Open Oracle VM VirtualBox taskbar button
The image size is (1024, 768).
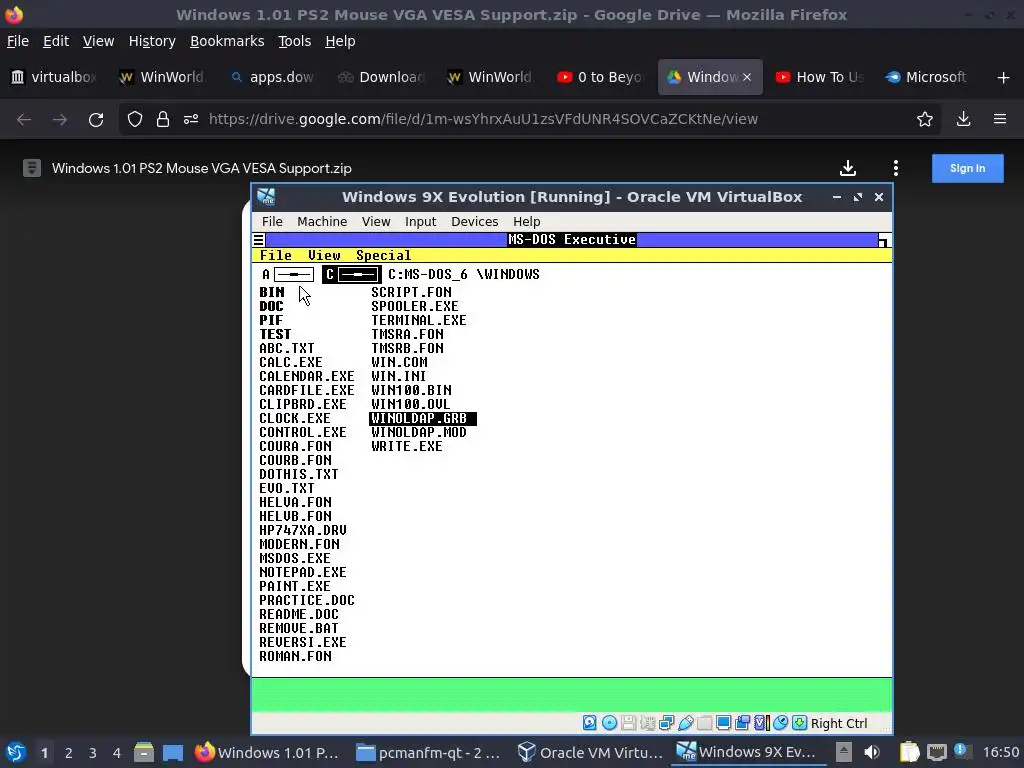(590, 753)
